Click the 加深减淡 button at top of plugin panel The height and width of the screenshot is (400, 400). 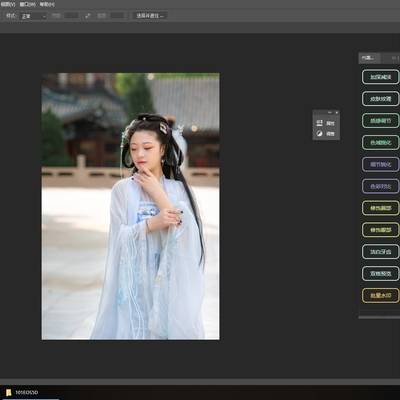tap(380, 77)
